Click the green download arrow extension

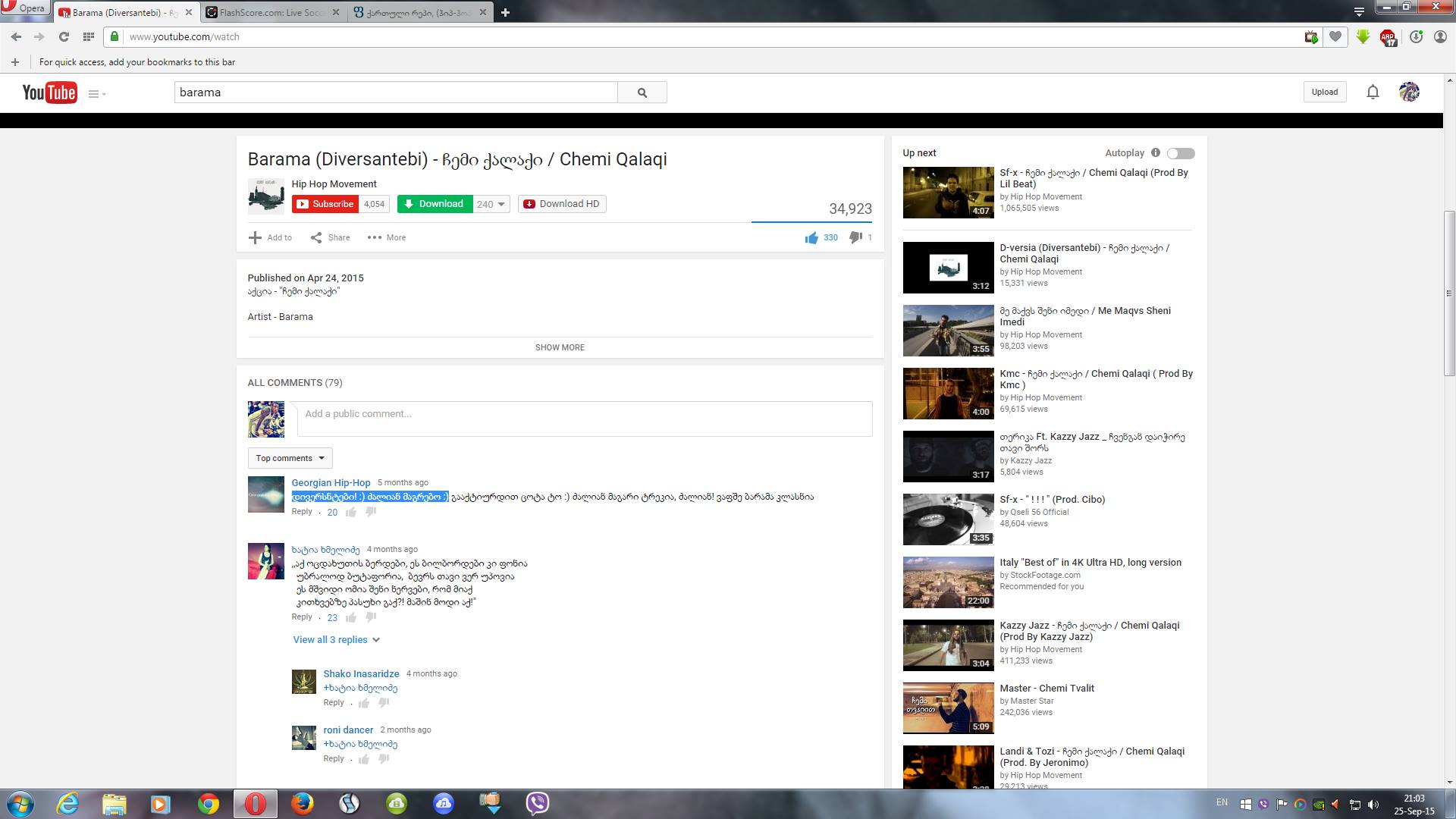(1363, 36)
